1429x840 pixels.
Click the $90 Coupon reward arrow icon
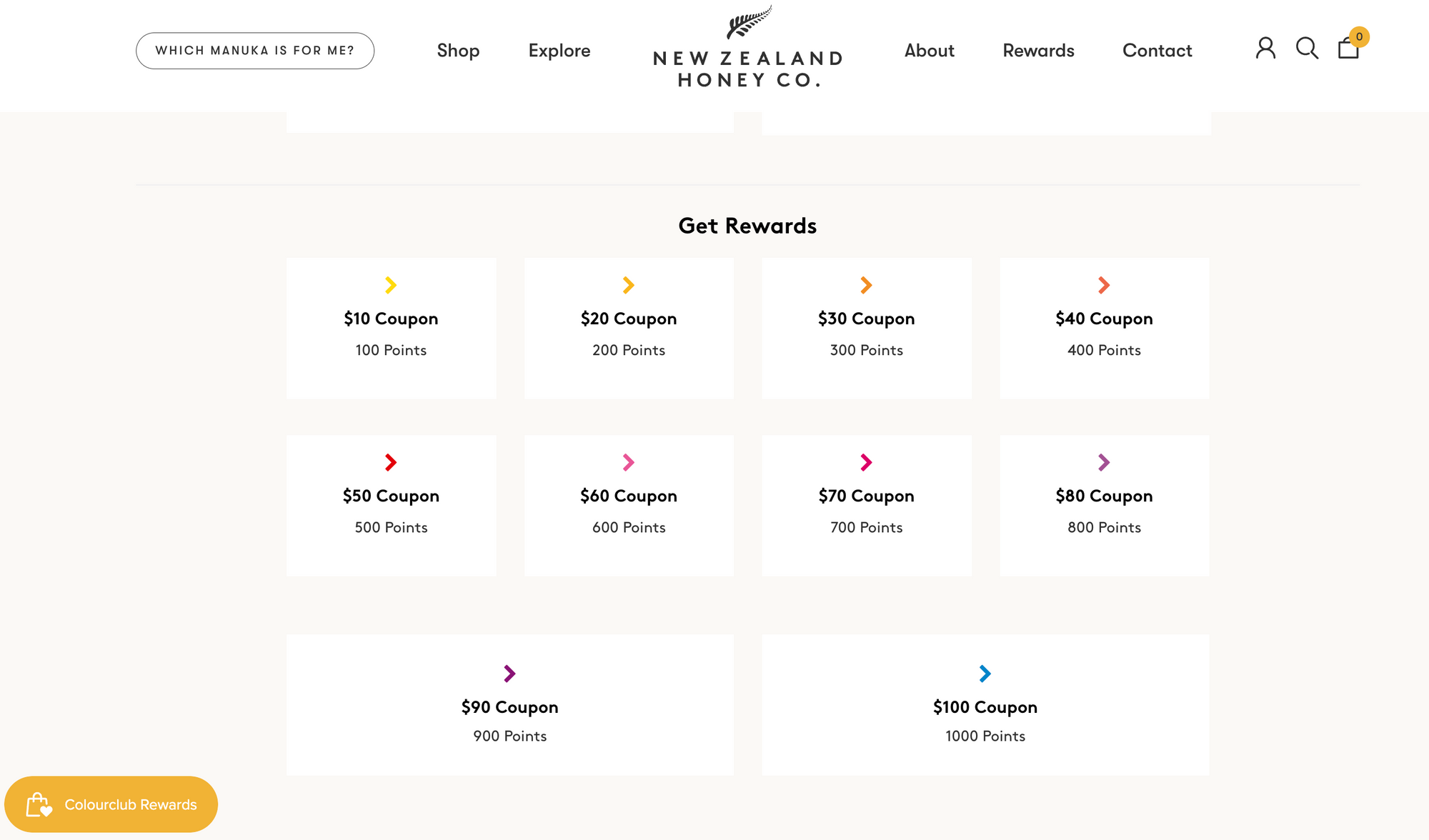tap(510, 673)
